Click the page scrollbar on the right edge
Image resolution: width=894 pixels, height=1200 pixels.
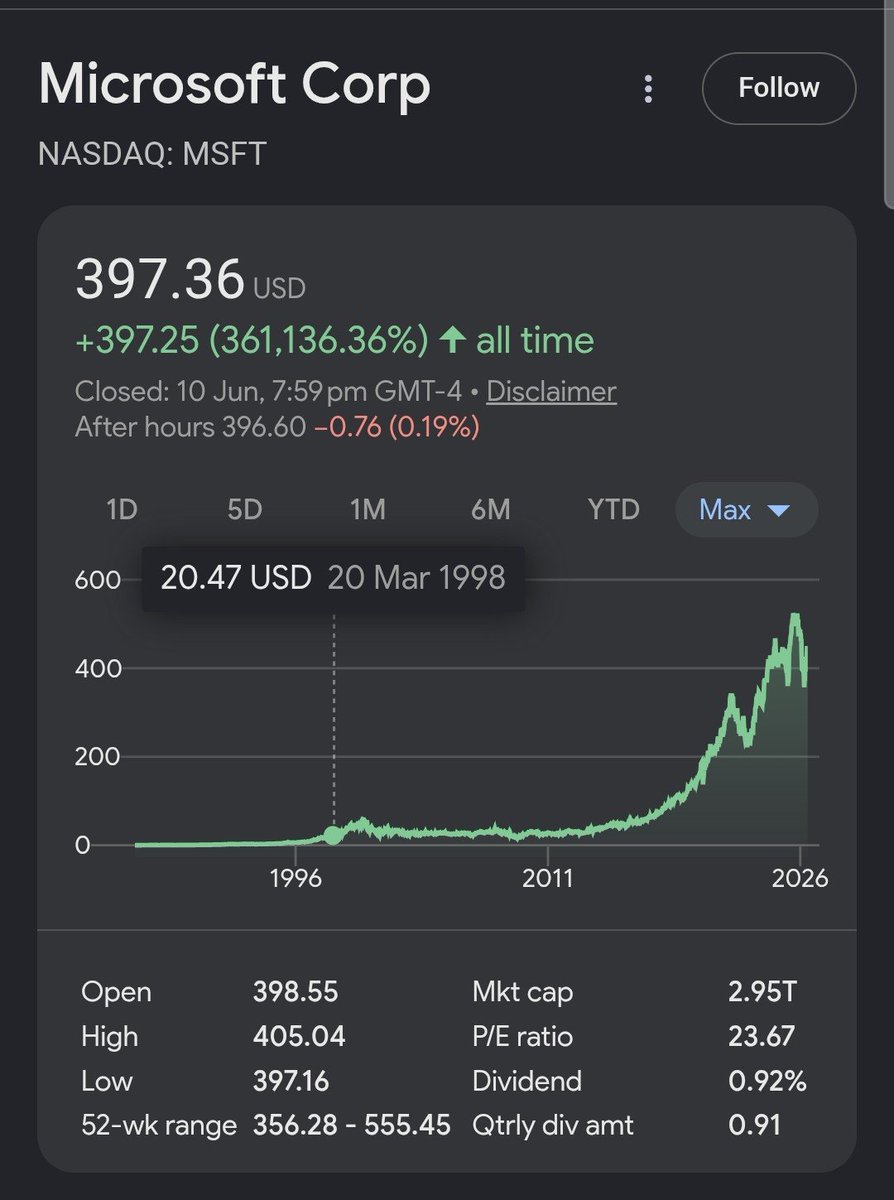pyautogui.click(x=888, y=100)
